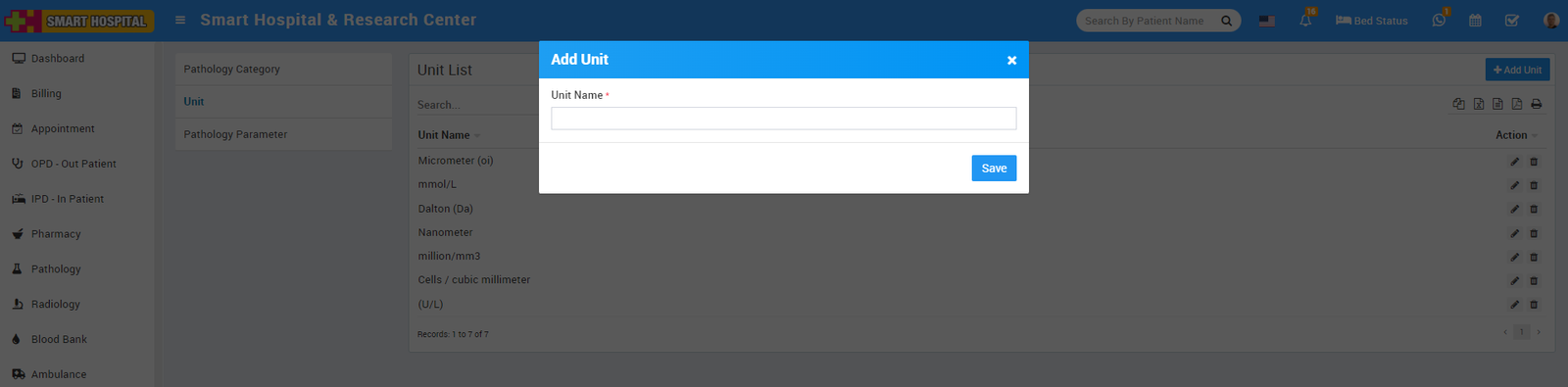The width and height of the screenshot is (1568, 387).
Task: Open user profile avatar menu
Action: coord(1551,21)
